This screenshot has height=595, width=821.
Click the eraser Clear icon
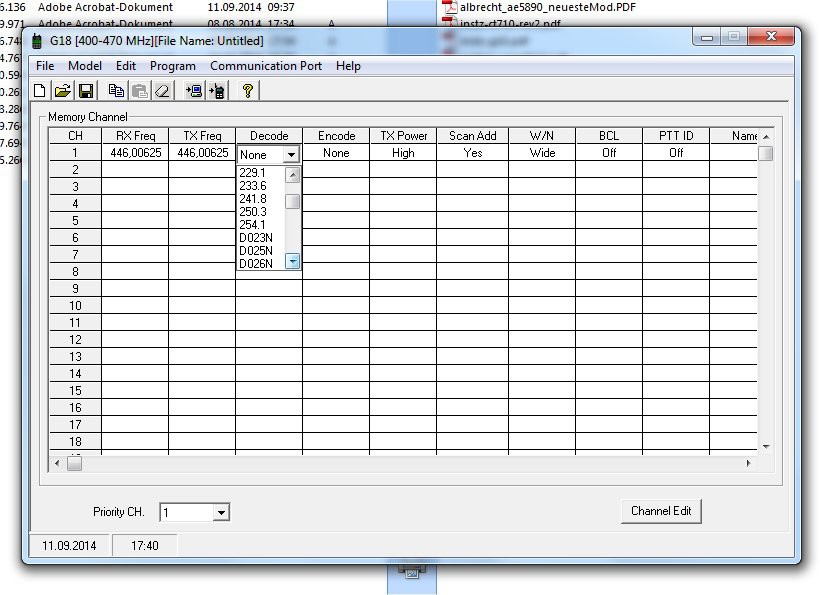tap(162, 91)
